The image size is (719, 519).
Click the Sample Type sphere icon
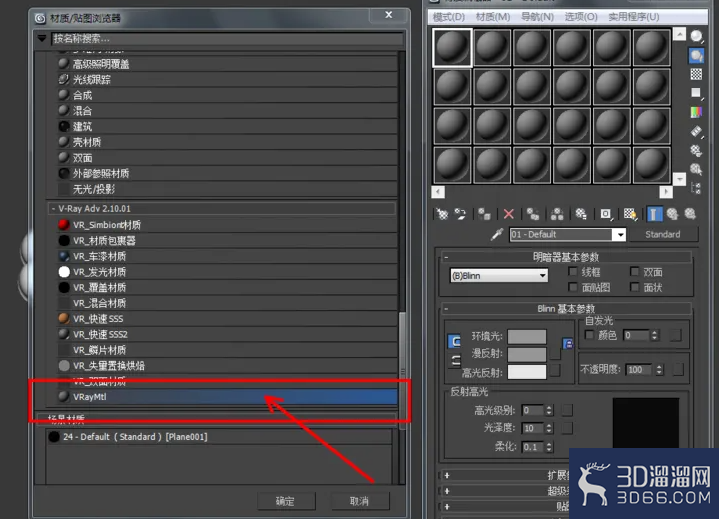[697, 36]
